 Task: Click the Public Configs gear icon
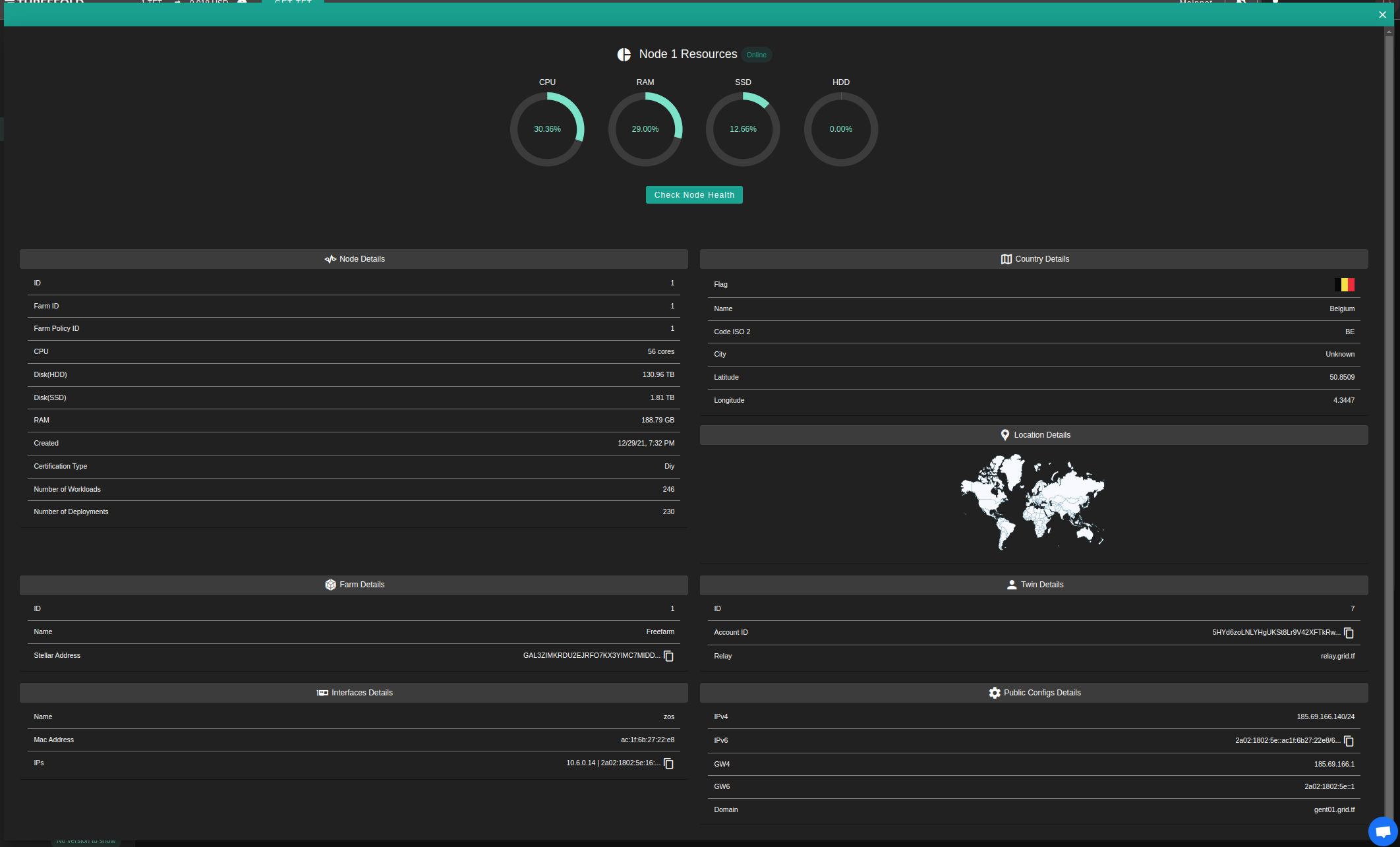(994, 693)
